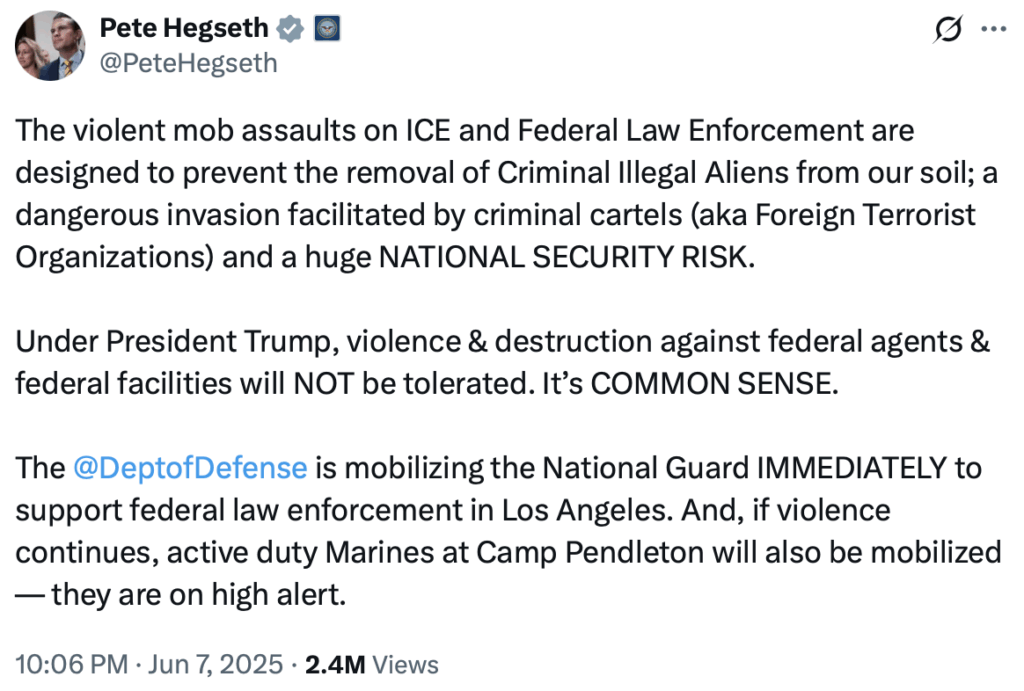Screen dimensions: 1024x691
Task: Click the 10:06 PM timestamp
Action: pos(71,664)
